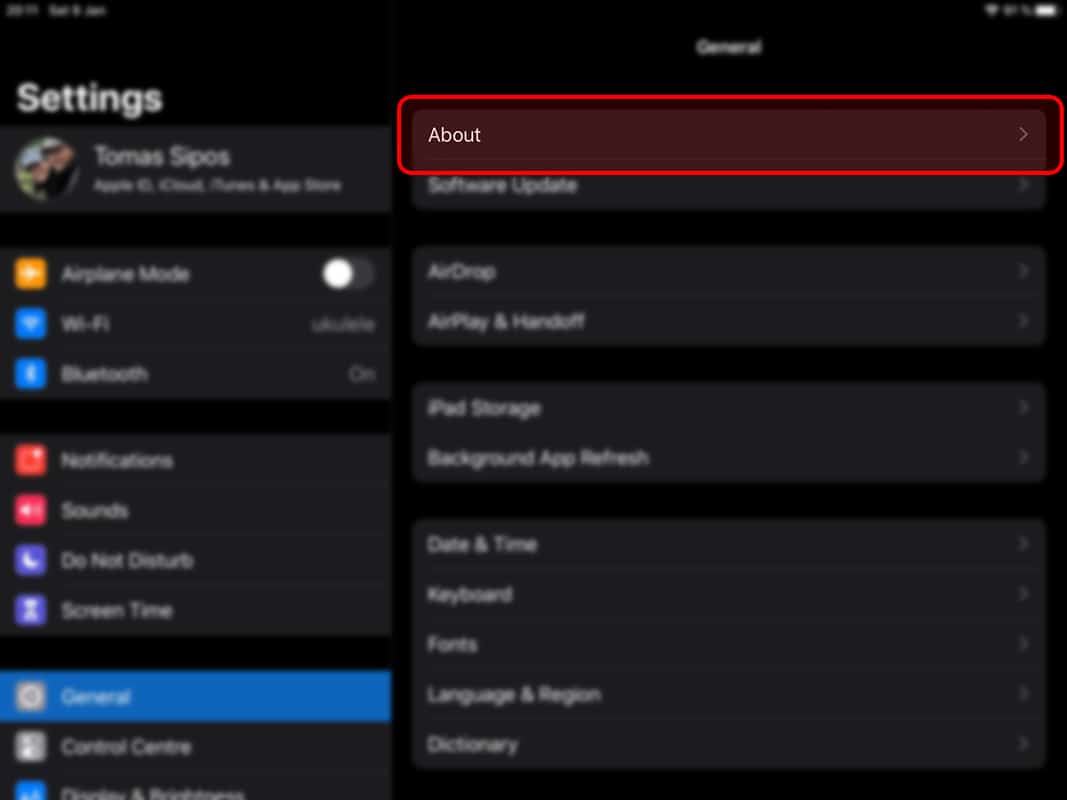Click the General gear icon
The height and width of the screenshot is (800, 1067).
(31, 697)
